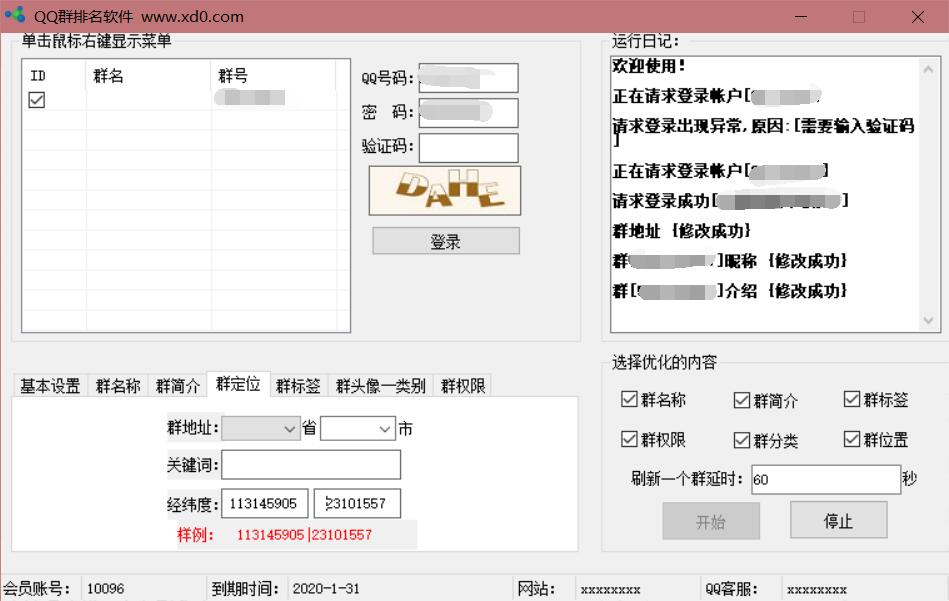The width and height of the screenshot is (949, 601).
Task: Disable the 群位置 optimization checkbox
Action: click(x=852, y=439)
